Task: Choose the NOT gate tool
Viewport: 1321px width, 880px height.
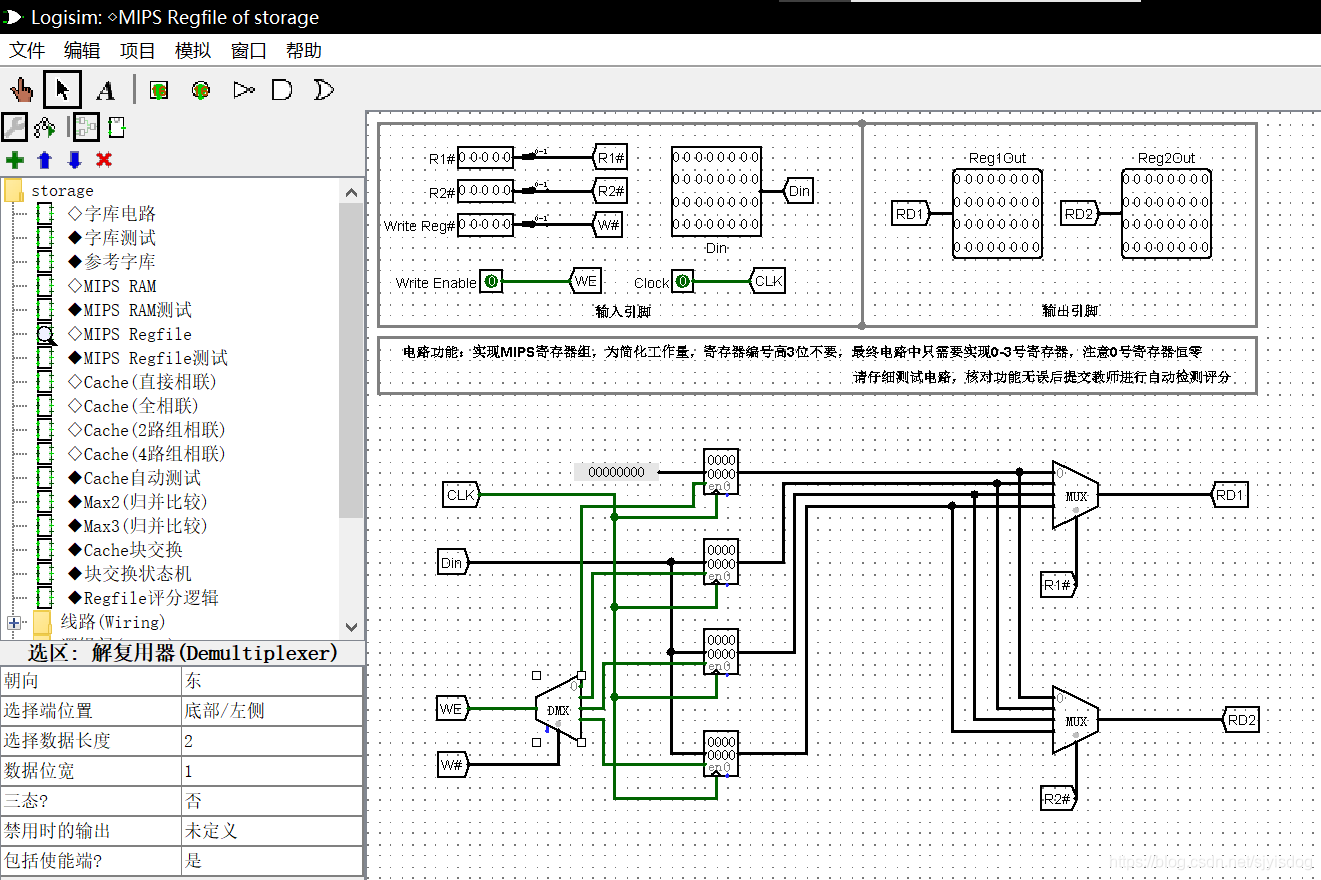Action: click(243, 91)
